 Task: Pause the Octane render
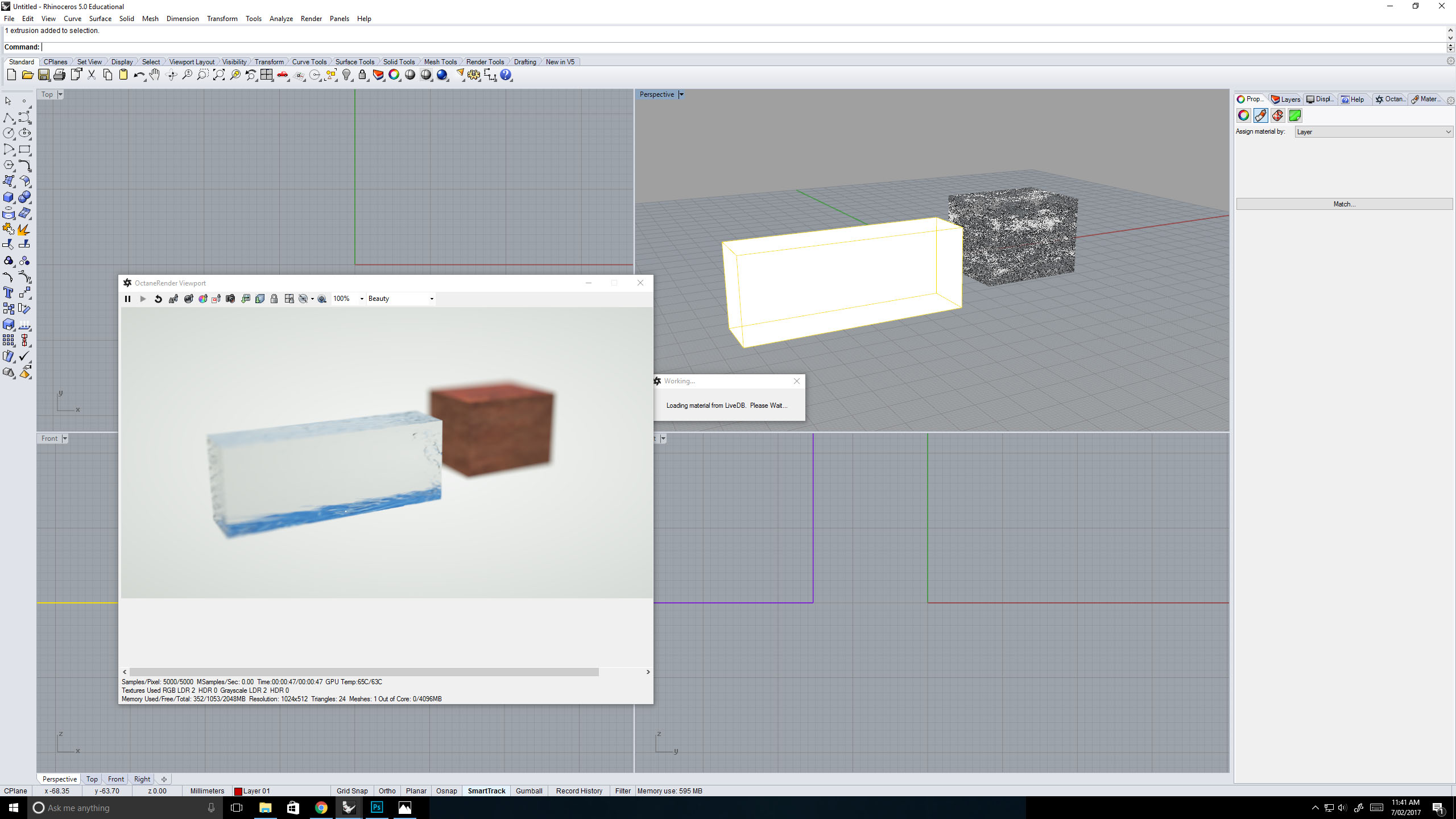127,299
